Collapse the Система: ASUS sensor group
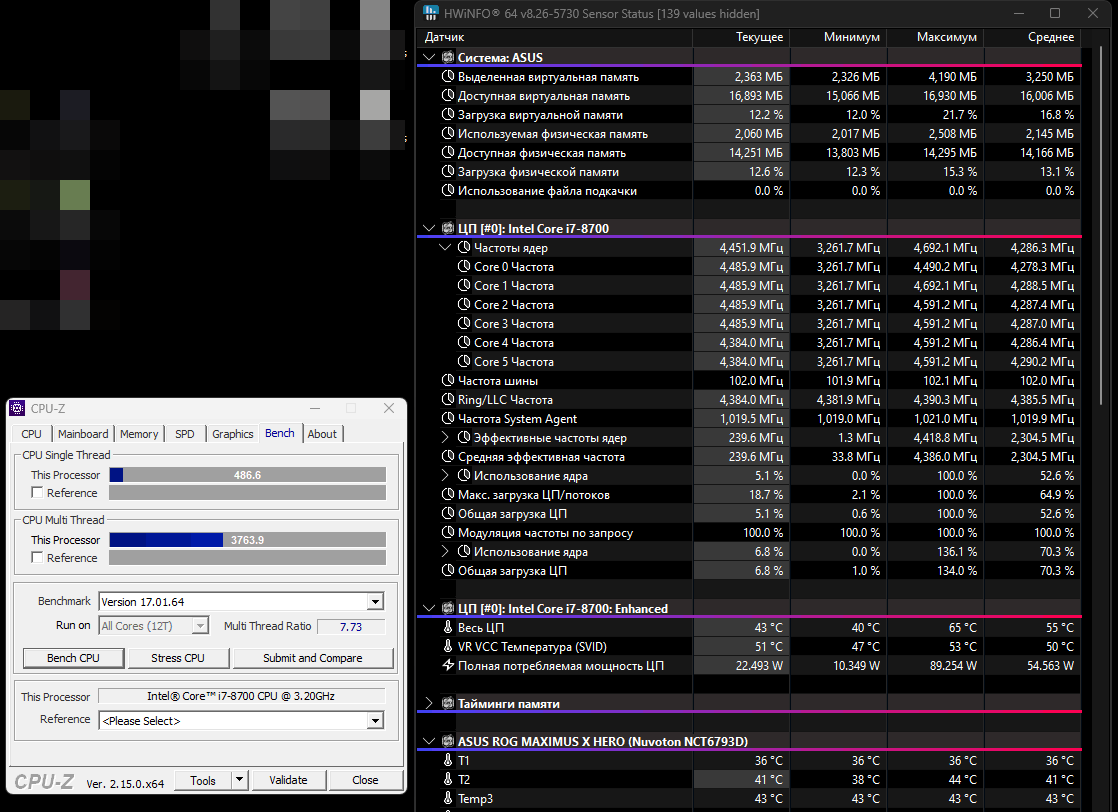The width and height of the screenshot is (1118, 812). (429, 57)
